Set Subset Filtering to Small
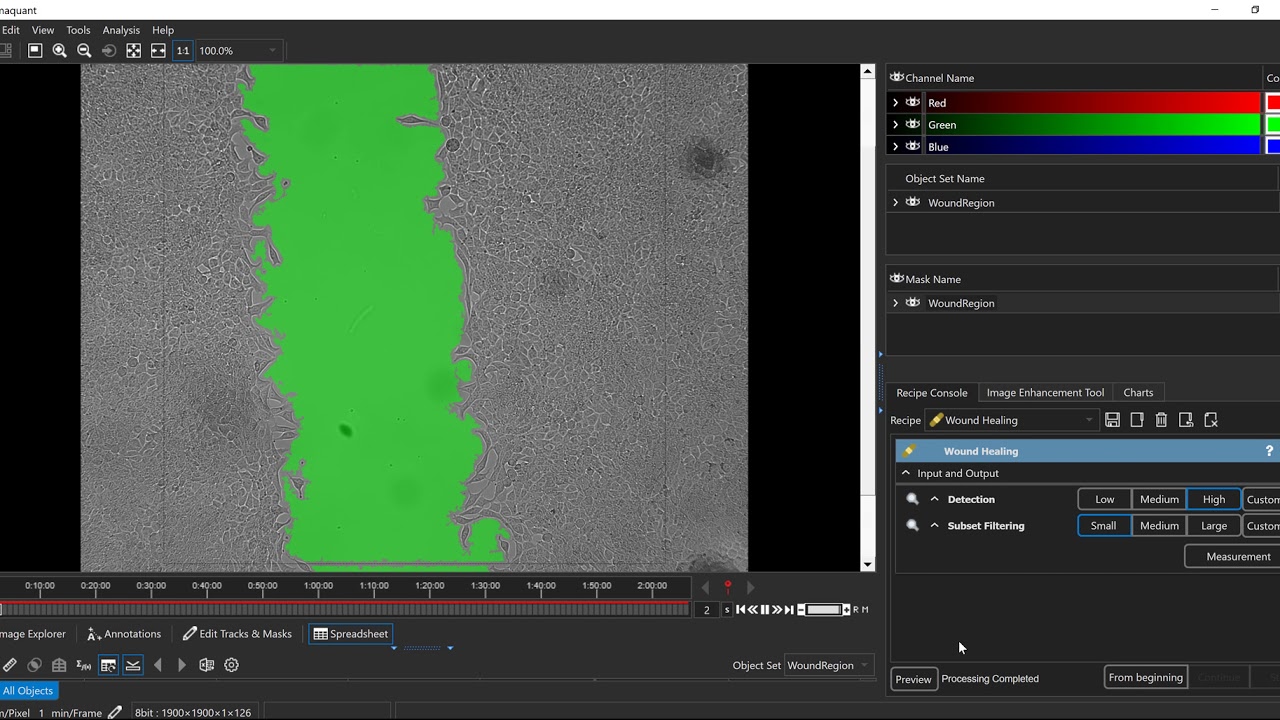 click(1104, 525)
